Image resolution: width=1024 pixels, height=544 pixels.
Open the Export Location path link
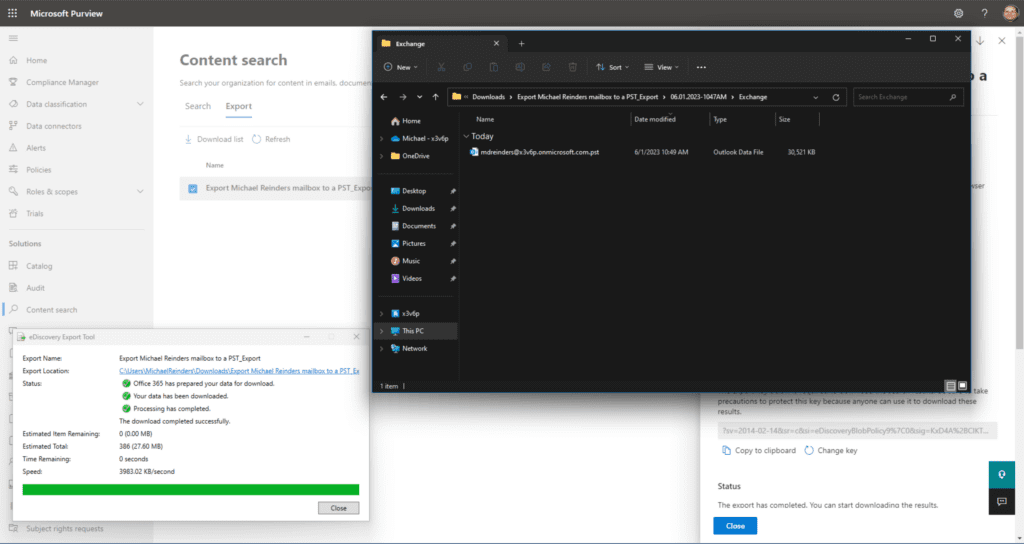(239, 371)
